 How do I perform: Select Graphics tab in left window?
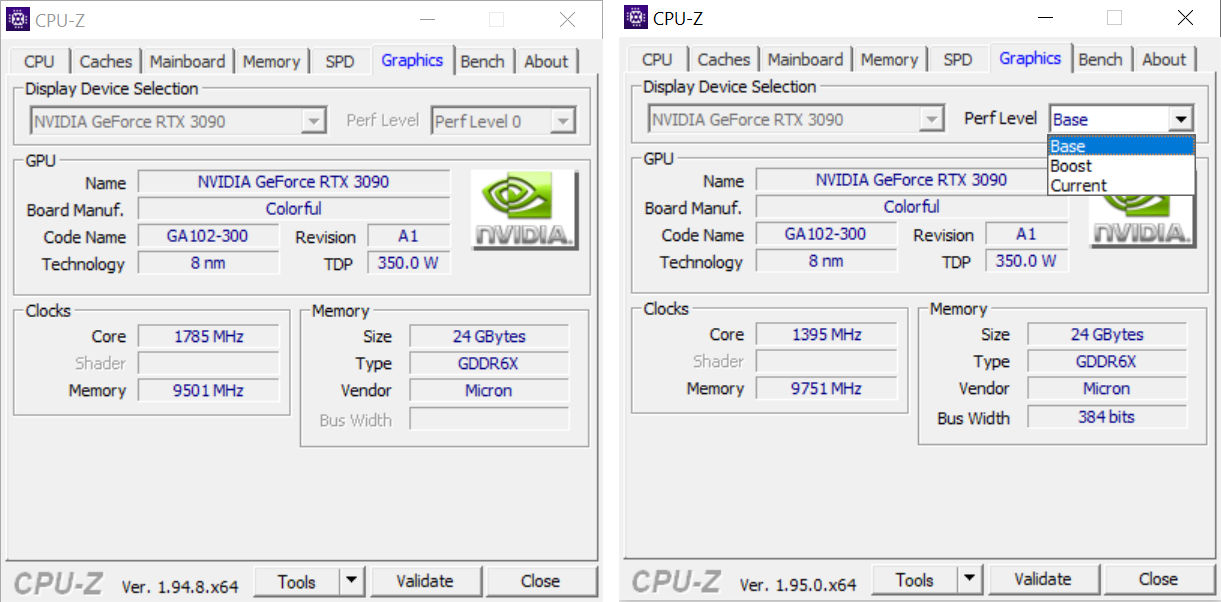tap(412, 60)
